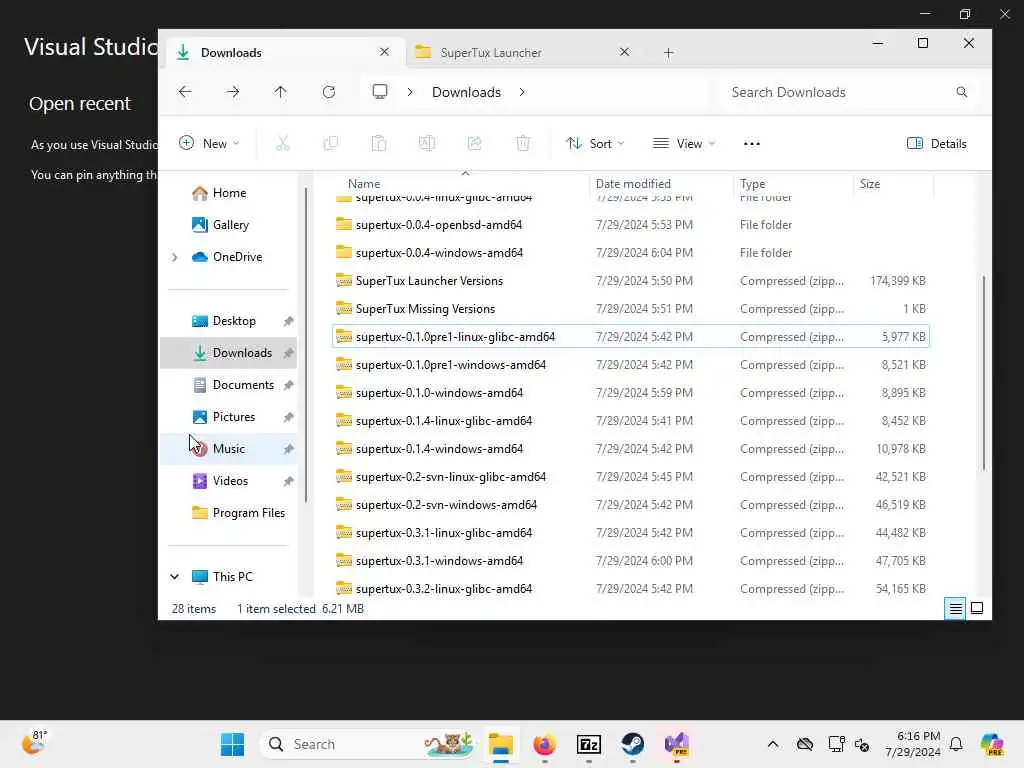The width and height of the screenshot is (1024, 768).
Task: Click the Copy icon in toolbar
Action: [x=331, y=144]
